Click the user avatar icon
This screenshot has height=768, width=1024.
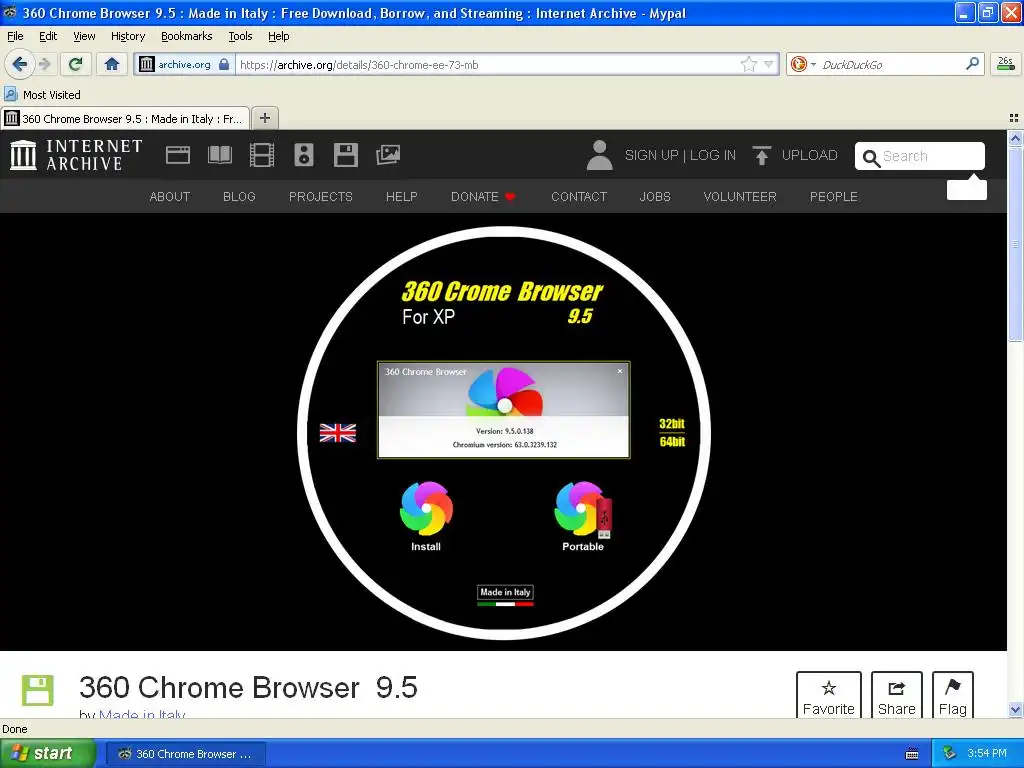pos(600,155)
